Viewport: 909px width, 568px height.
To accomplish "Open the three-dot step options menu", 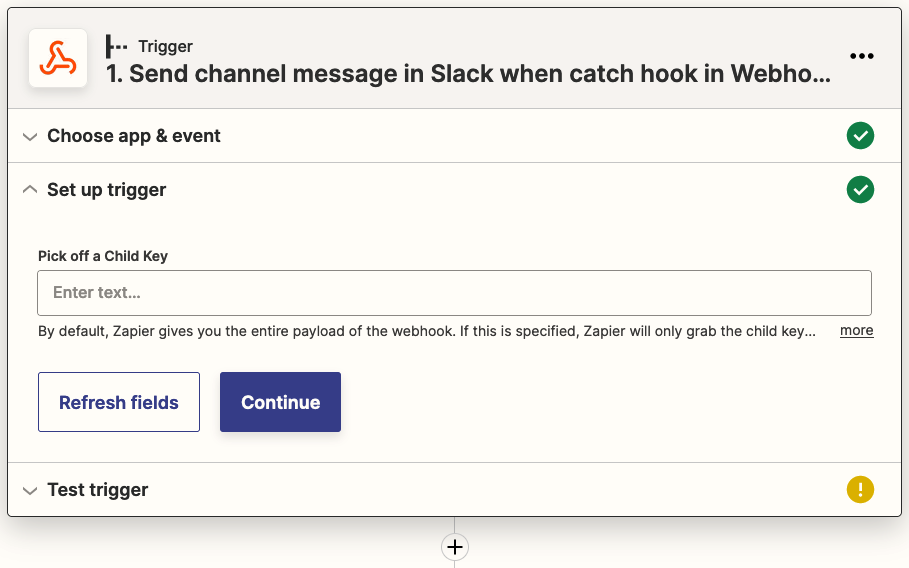I will pyautogui.click(x=861, y=57).
